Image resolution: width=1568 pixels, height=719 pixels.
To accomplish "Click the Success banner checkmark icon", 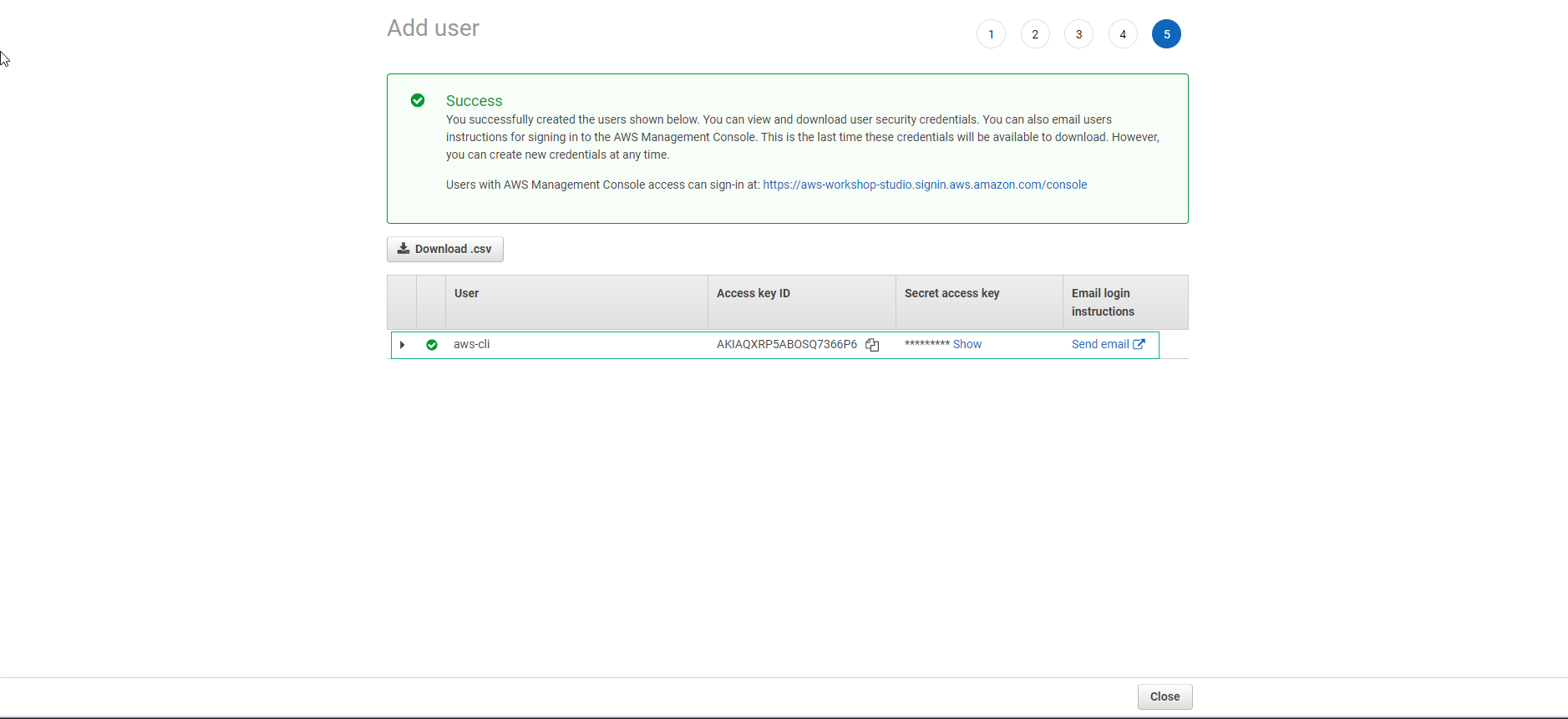I will click(418, 100).
